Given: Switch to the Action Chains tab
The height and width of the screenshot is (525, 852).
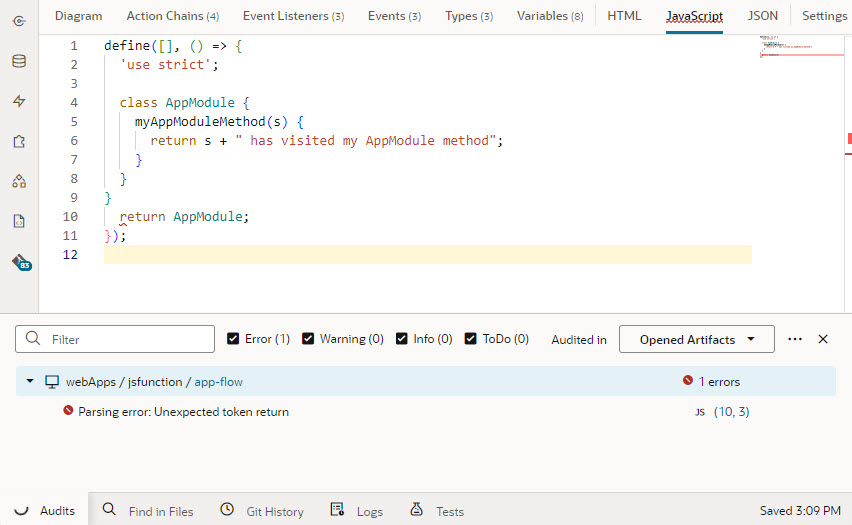Looking at the screenshot, I should pos(172,16).
